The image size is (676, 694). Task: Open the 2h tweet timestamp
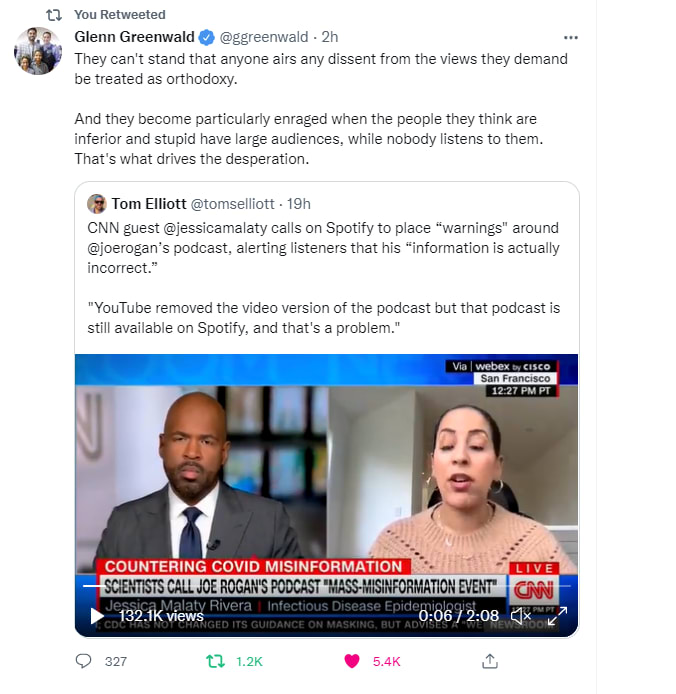click(329, 37)
